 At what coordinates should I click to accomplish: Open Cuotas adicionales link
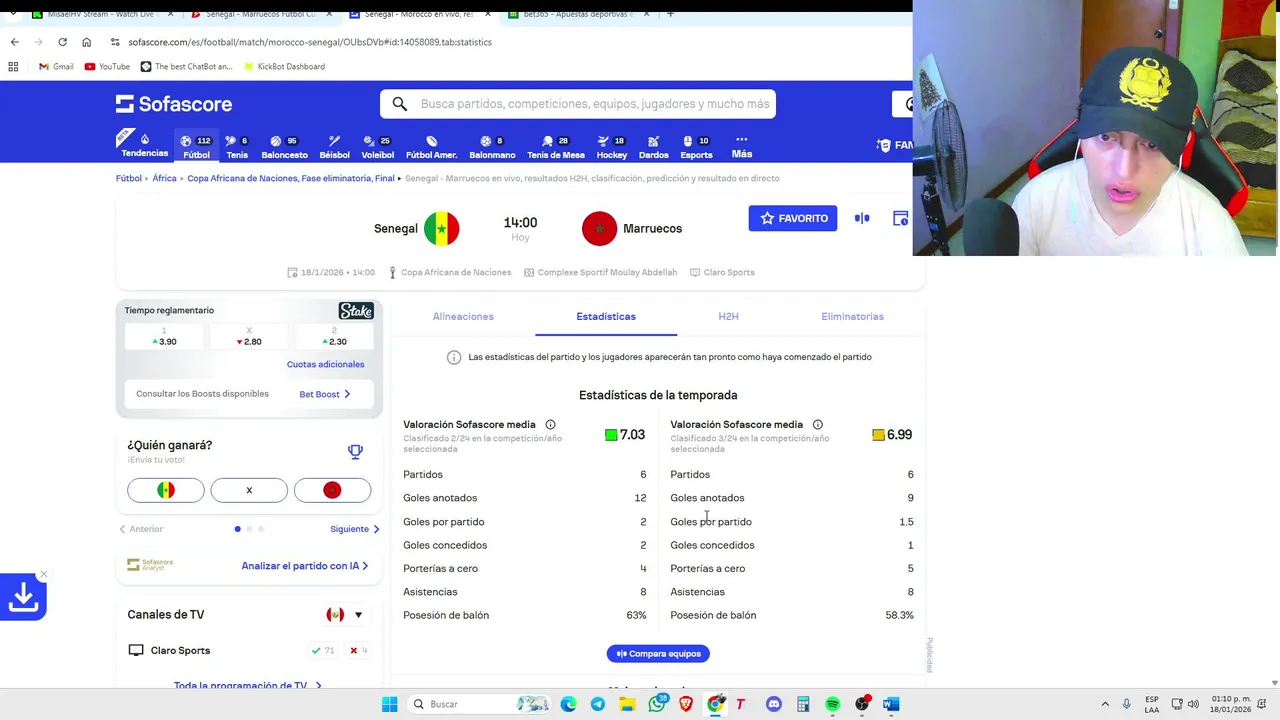tap(325, 364)
